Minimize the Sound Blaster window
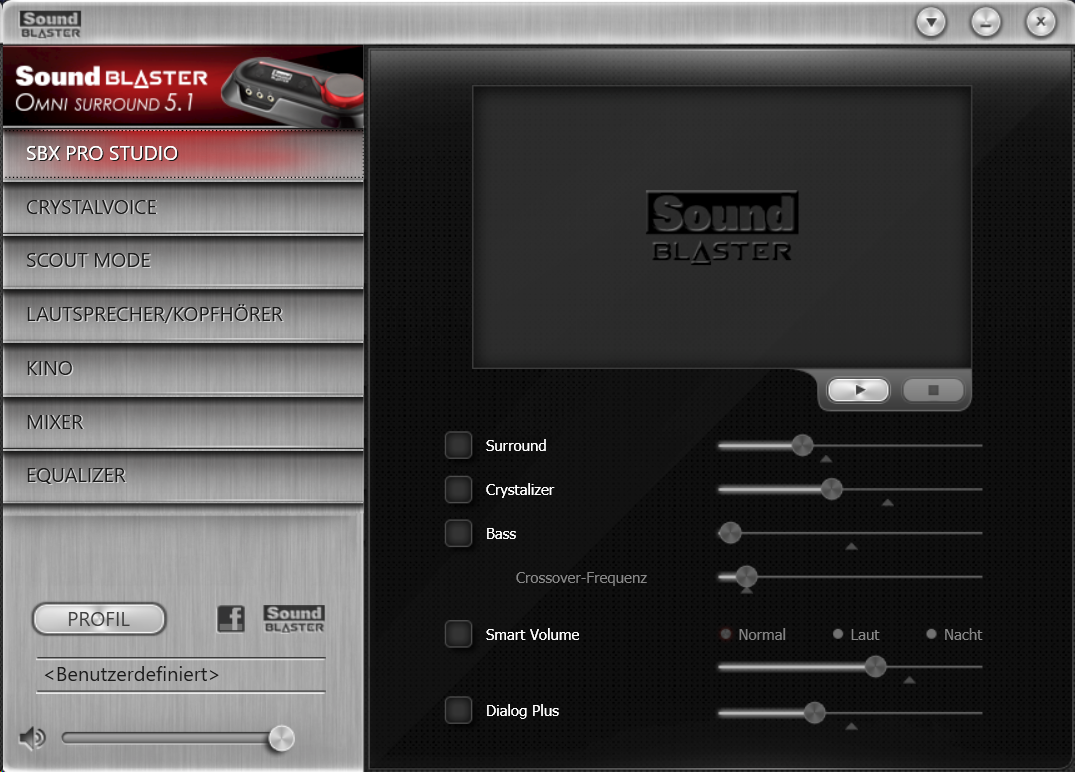1075x772 pixels. click(x=985, y=23)
